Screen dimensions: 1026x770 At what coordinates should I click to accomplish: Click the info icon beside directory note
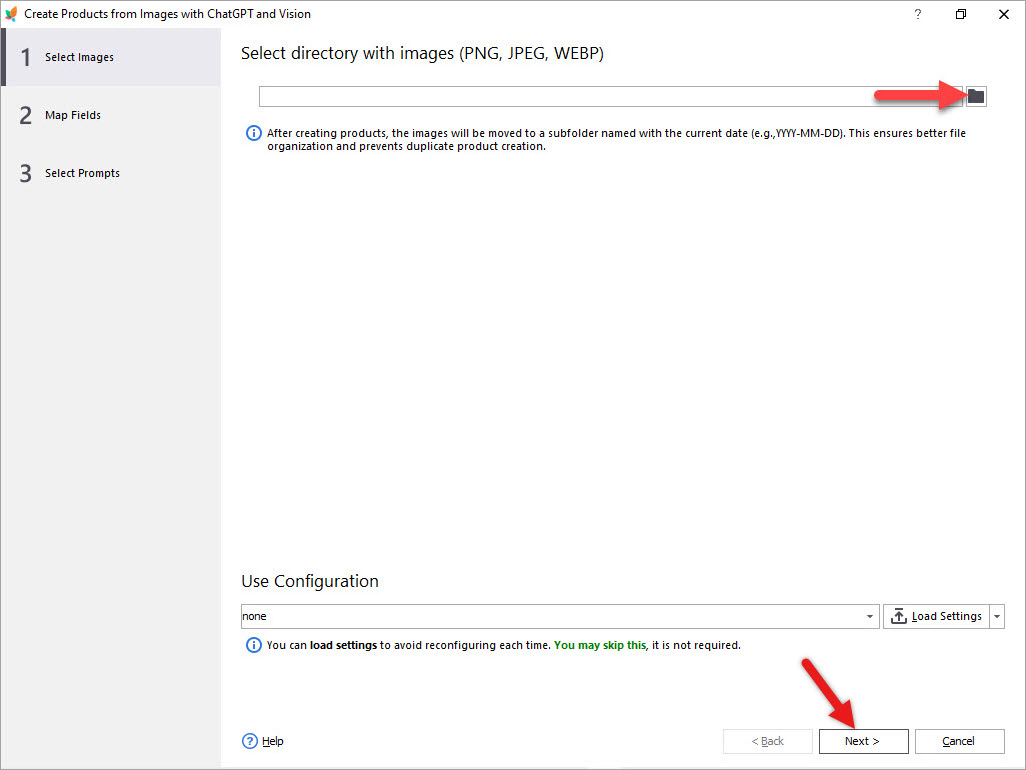coord(253,133)
